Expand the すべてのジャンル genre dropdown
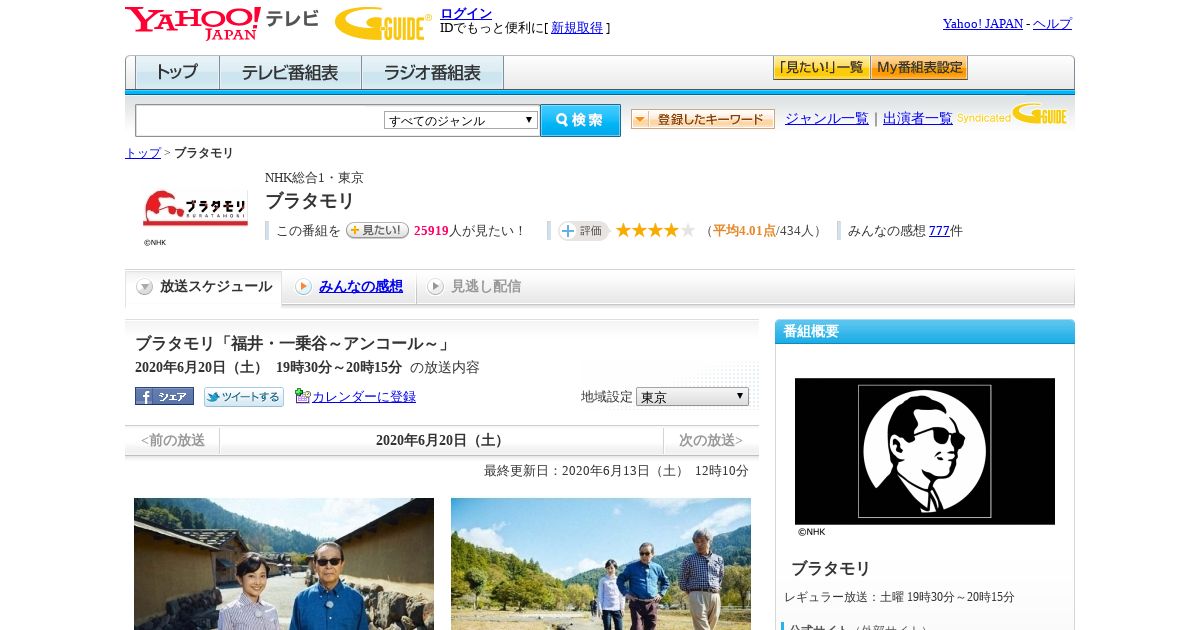This screenshot has width=1200, height=630. click(x=461, y=120)
